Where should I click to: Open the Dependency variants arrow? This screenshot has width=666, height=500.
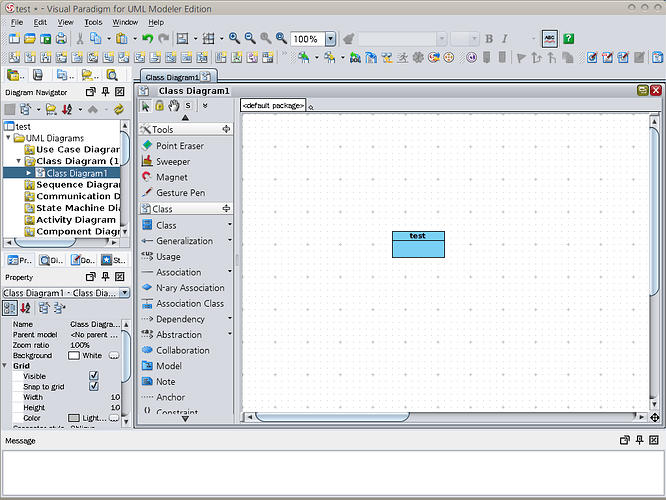(230, 318)
